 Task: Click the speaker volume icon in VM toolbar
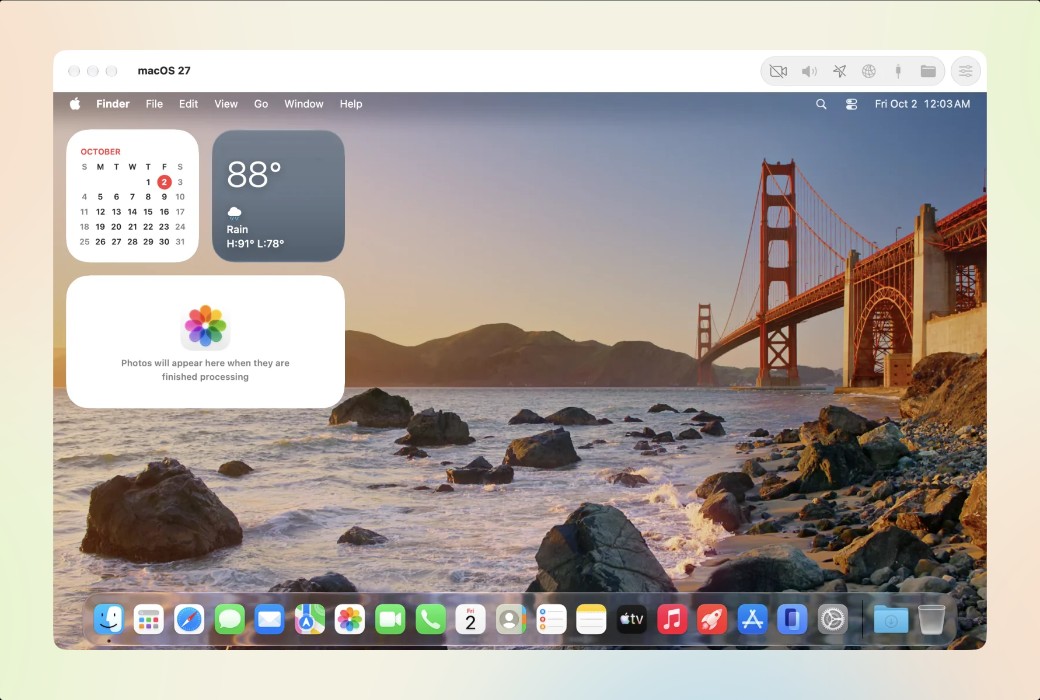point(809,71)
